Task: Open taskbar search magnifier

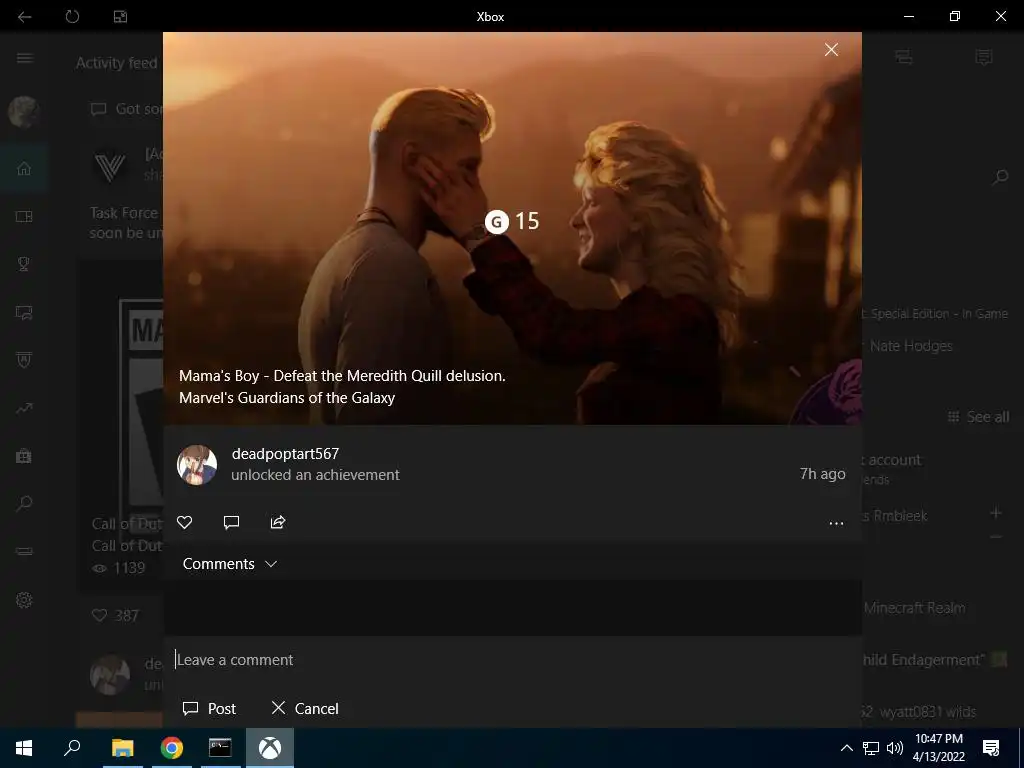Action: pos(72,748)
